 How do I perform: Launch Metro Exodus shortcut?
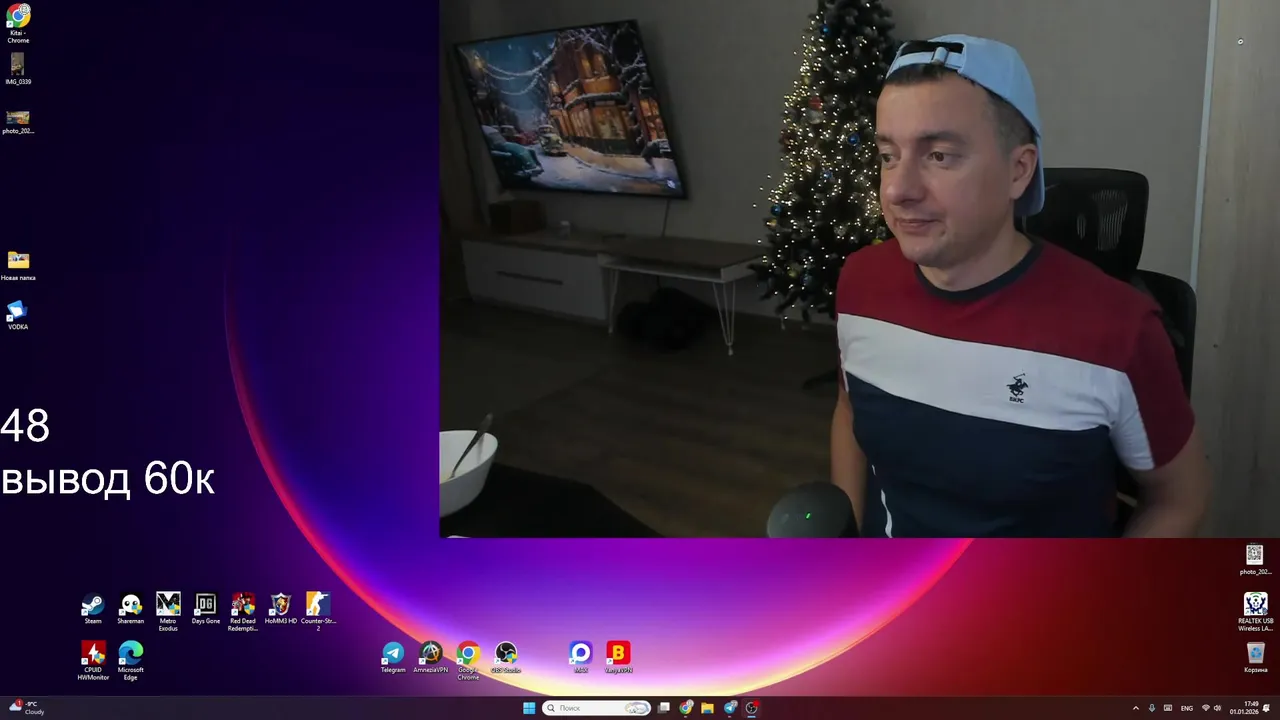click(168, 611)
